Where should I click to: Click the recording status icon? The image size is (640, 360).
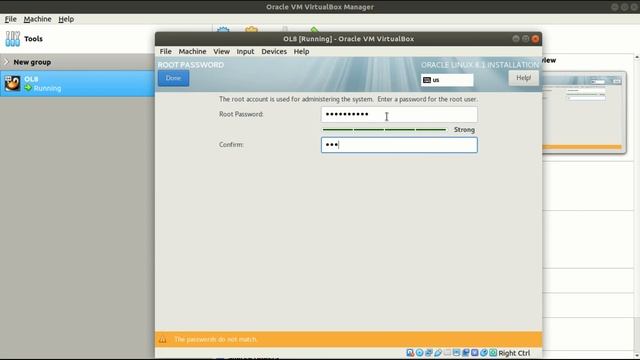[x=466, y=353]
